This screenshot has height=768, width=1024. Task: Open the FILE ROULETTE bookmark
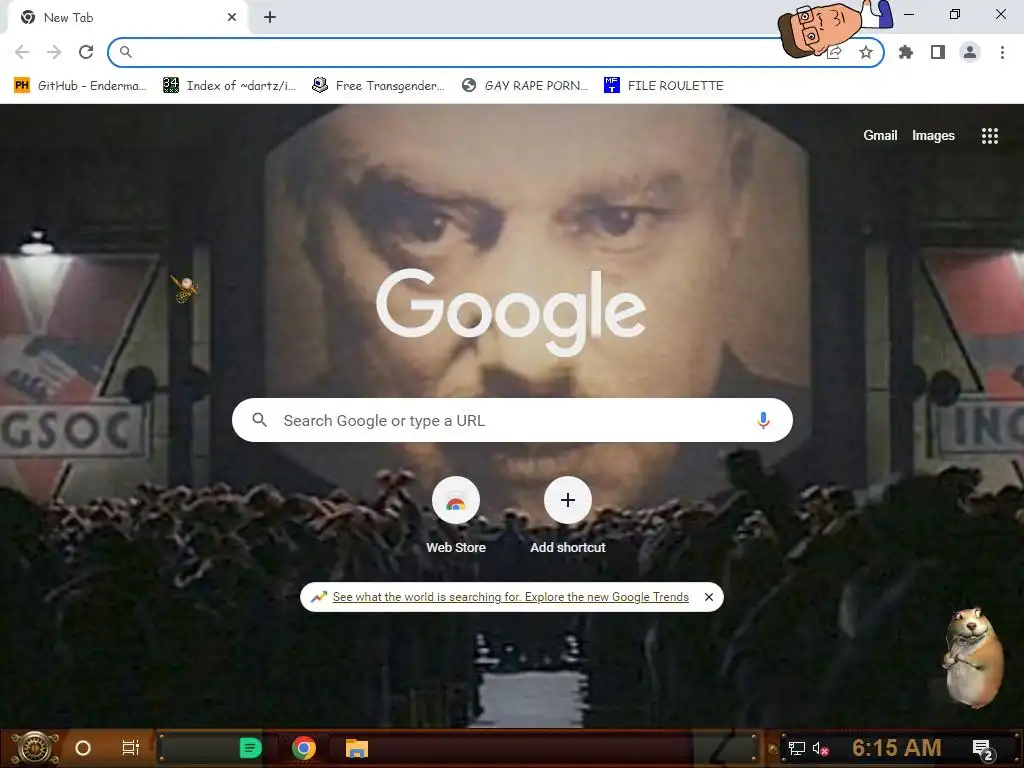tap(664, 86)
